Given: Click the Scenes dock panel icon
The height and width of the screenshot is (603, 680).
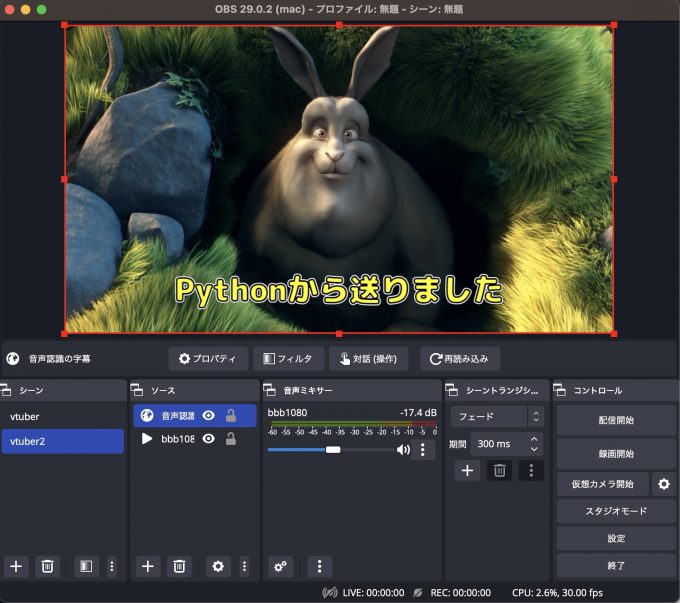Looking at the screenshot, I should (x=6, y=390).
